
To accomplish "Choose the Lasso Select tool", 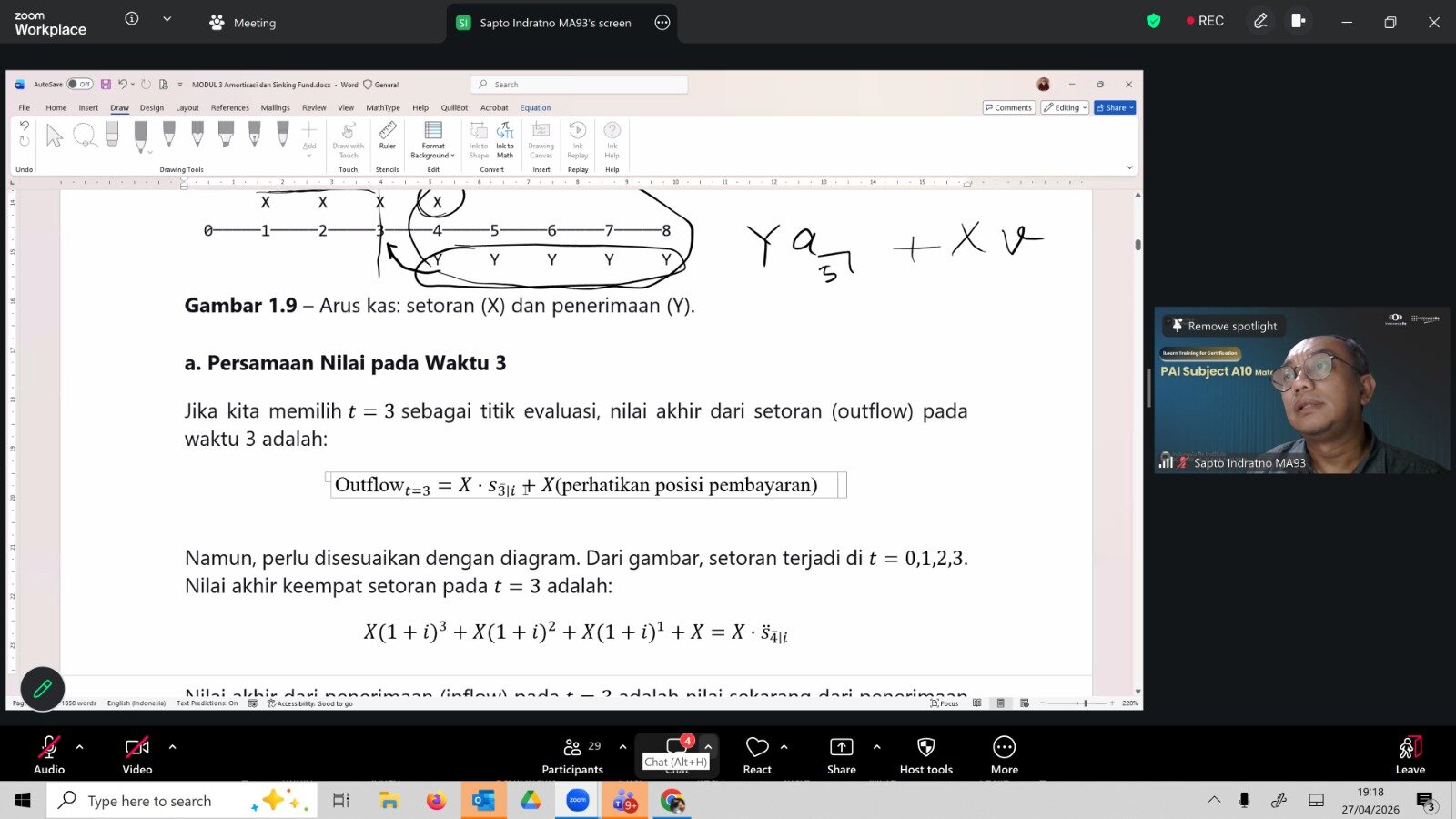I will pyautogui.click(x=85, y=136).
